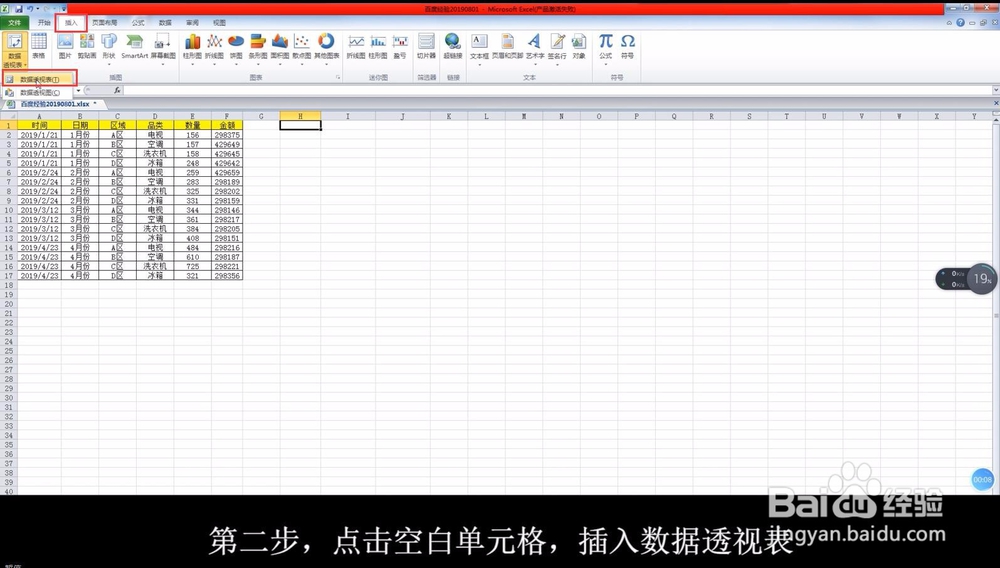Viewport: 1000px width, 568px height.
Task: Click the 00:08 recording timer bubble
Action: point(983,479)
